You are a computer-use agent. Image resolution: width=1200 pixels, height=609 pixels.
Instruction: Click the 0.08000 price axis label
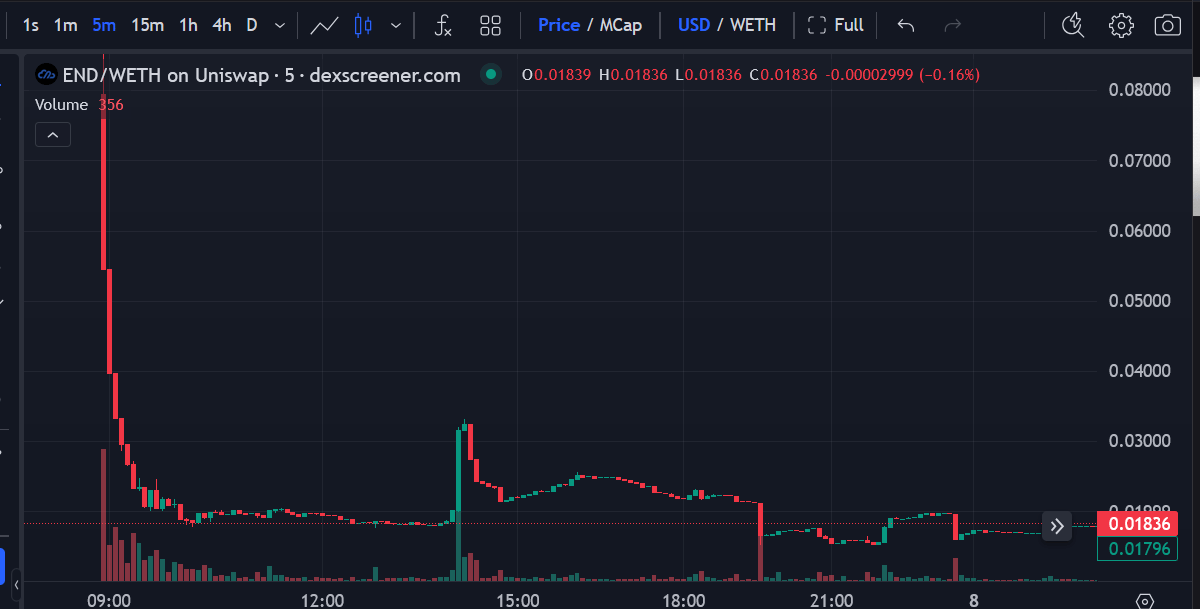point(1139,90)
